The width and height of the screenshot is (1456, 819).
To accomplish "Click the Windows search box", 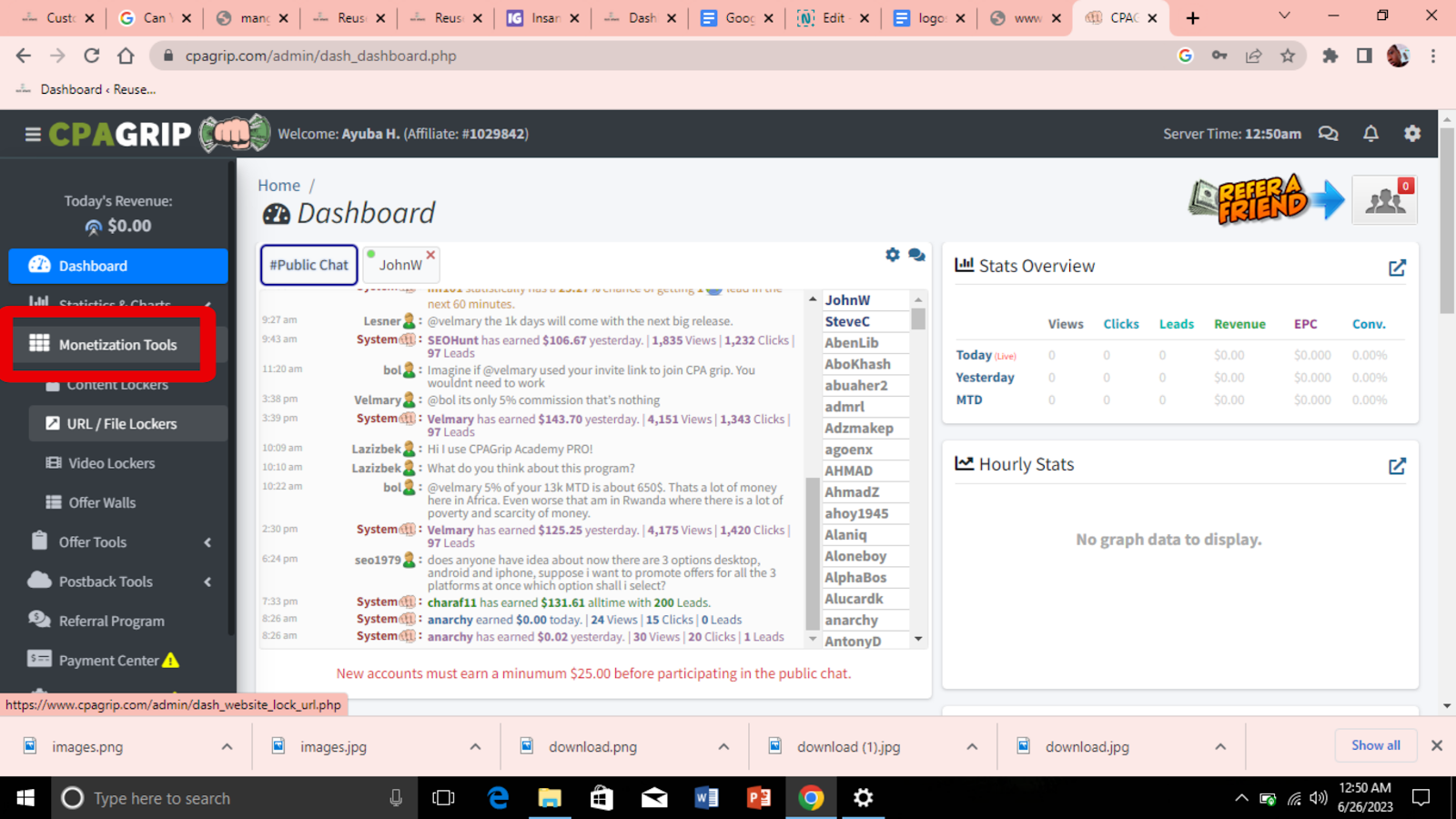I will (x=234, y=798).
